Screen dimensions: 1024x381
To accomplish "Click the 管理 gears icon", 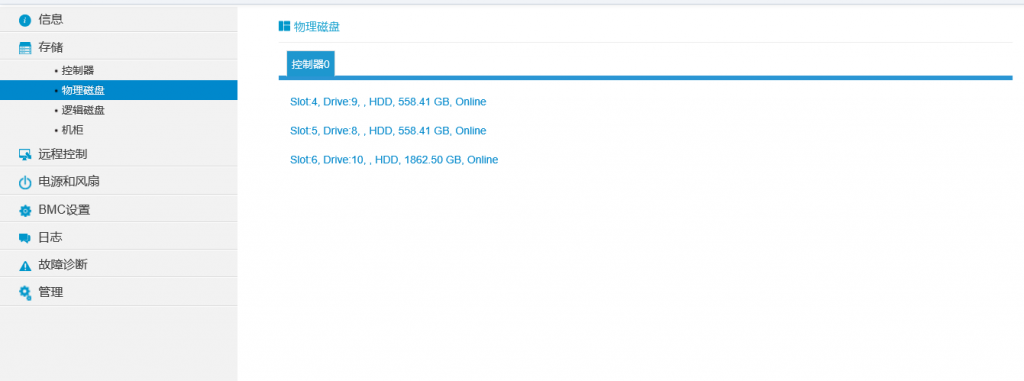I will coord(25,293).
